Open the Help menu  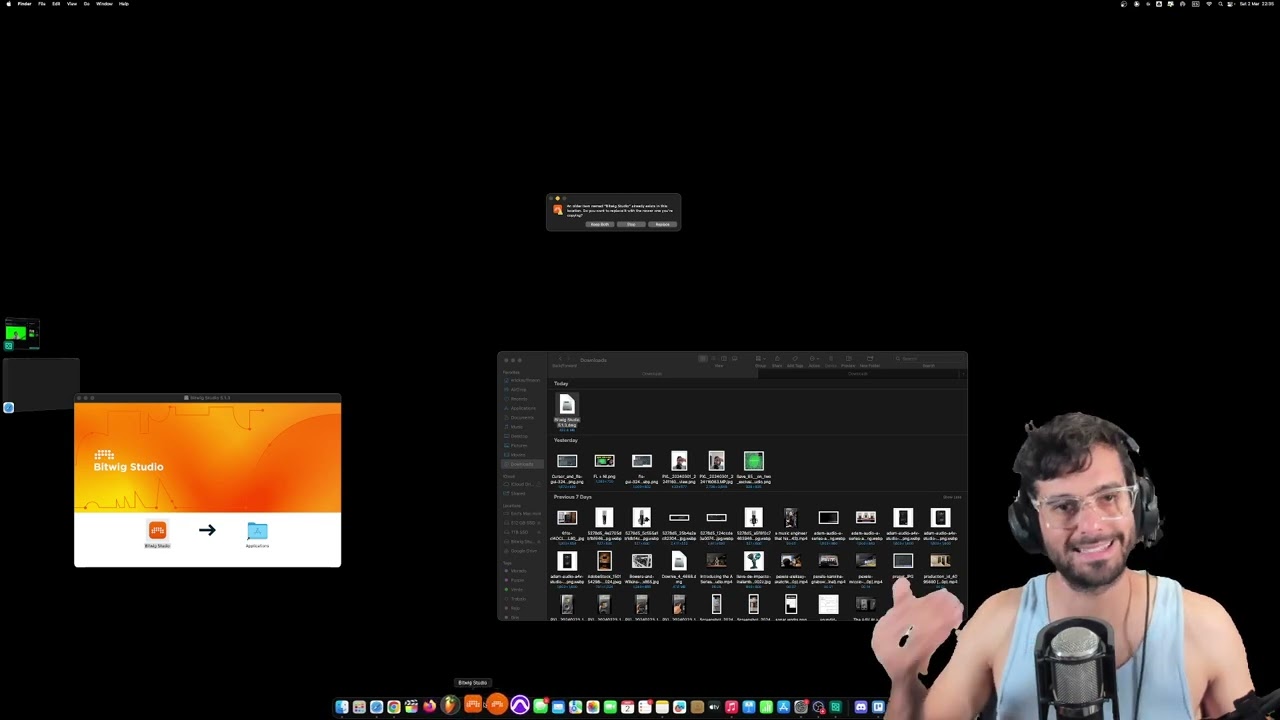coord(124,4)
